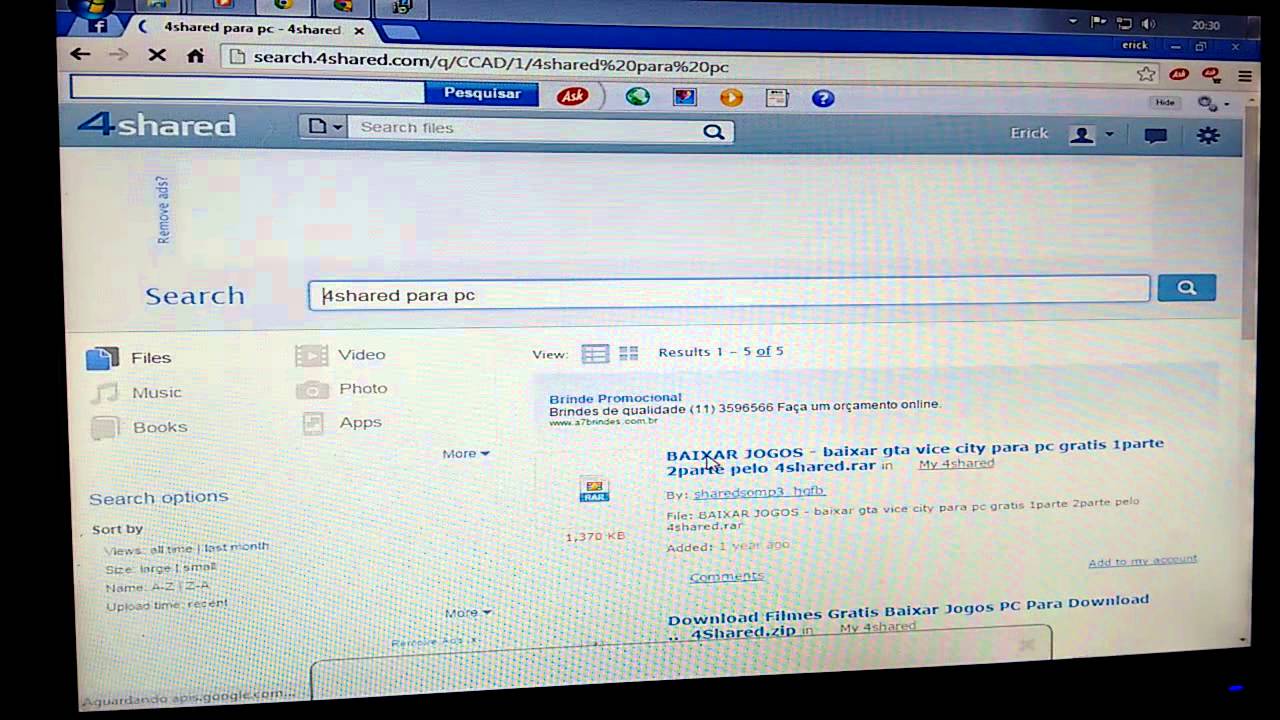Sort views by last month
Viewport: 1280px width, 720px height.
pyautogui.click(x=236, y=547)
